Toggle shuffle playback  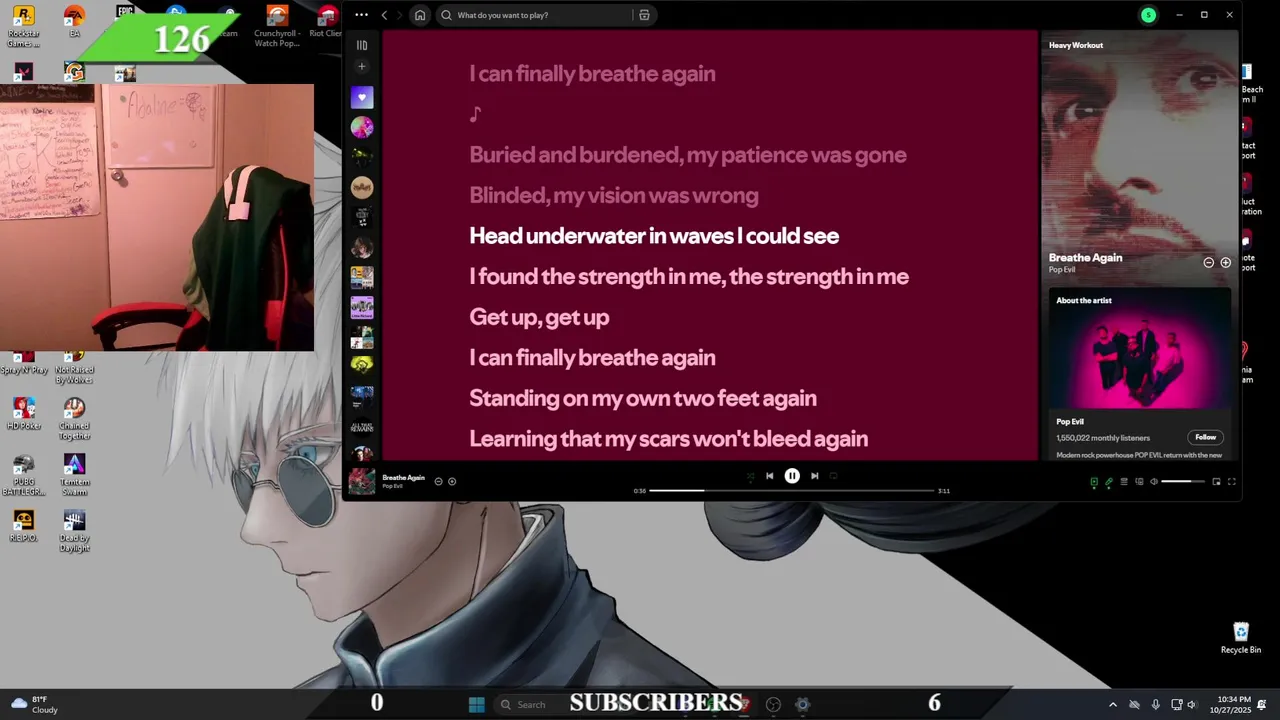click(750, 476)
